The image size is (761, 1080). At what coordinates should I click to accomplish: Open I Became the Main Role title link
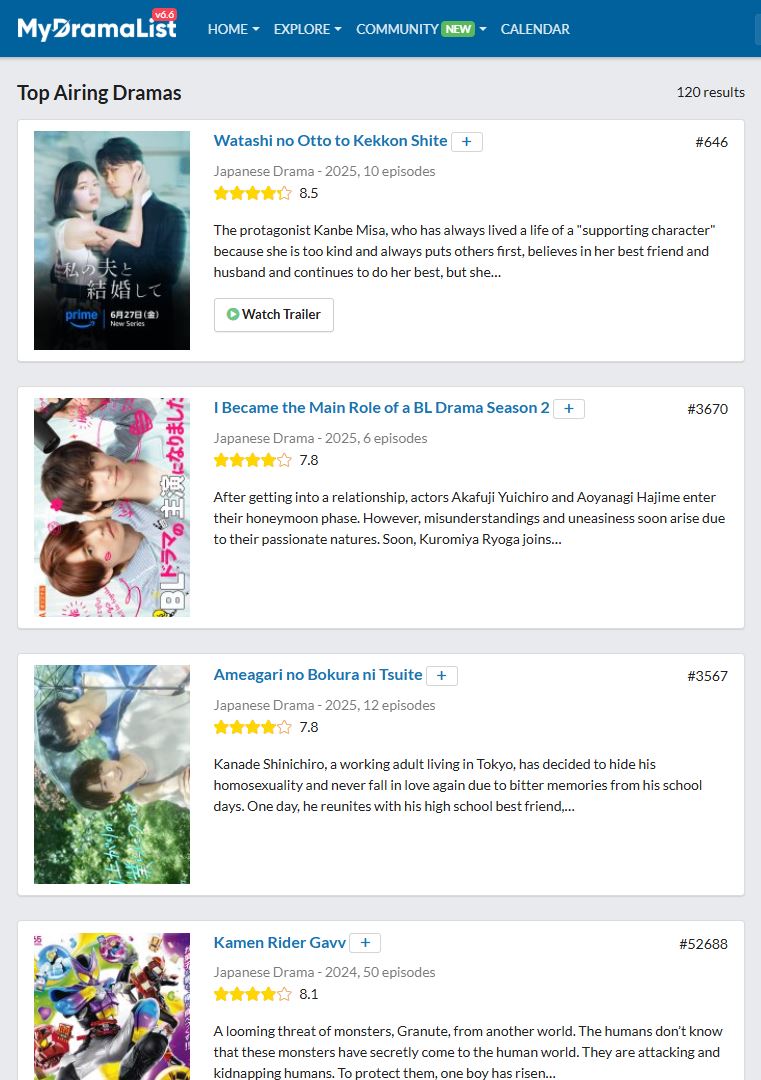point(382,408)
